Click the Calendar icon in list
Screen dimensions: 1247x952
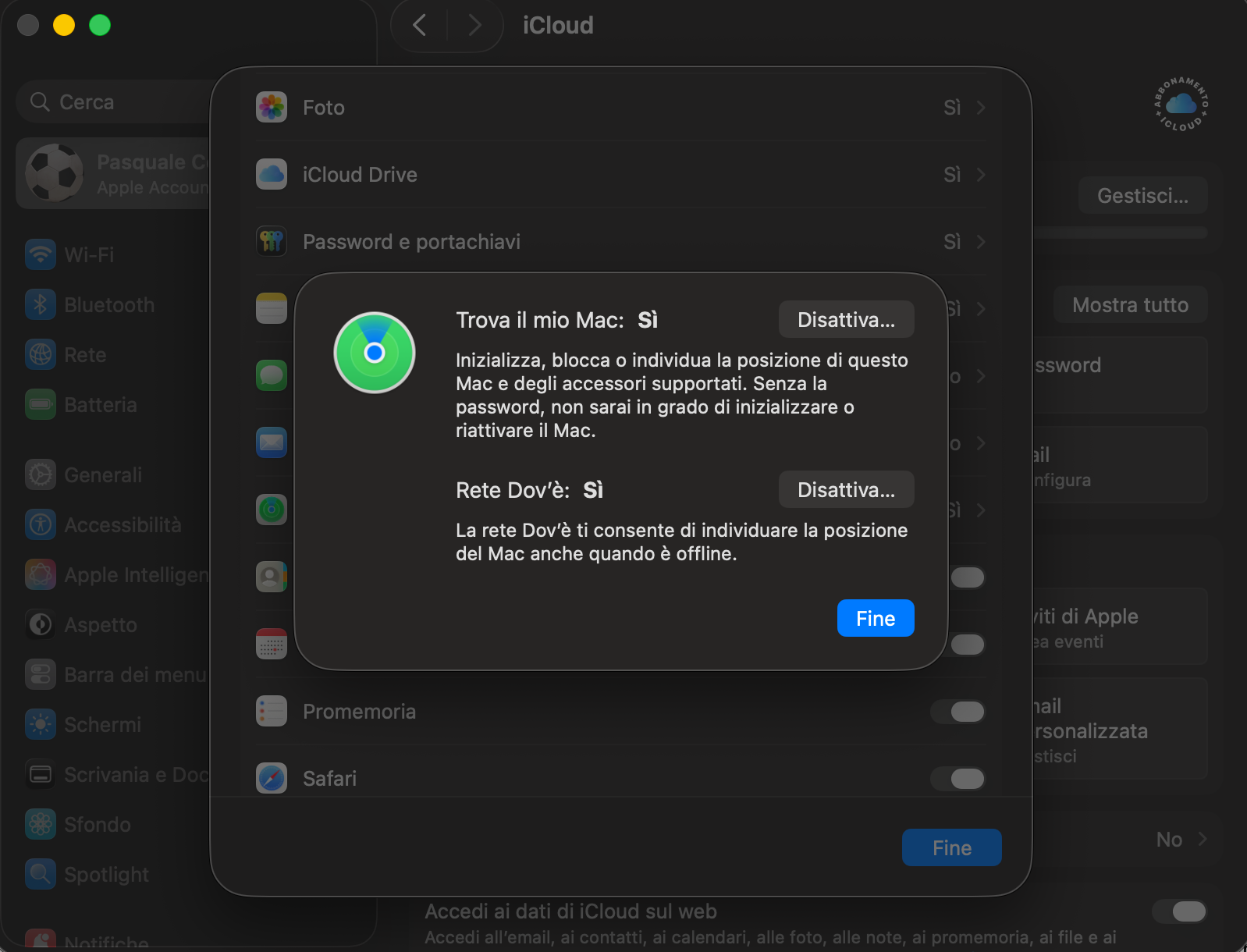click(x=272, y=644)
